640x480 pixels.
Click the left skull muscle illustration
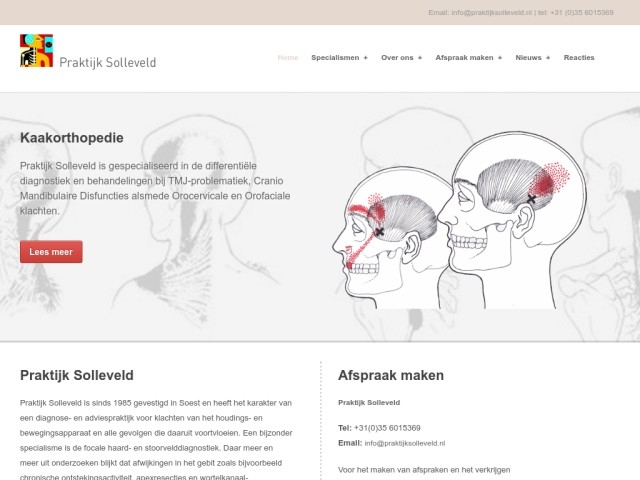click(384, 232)
